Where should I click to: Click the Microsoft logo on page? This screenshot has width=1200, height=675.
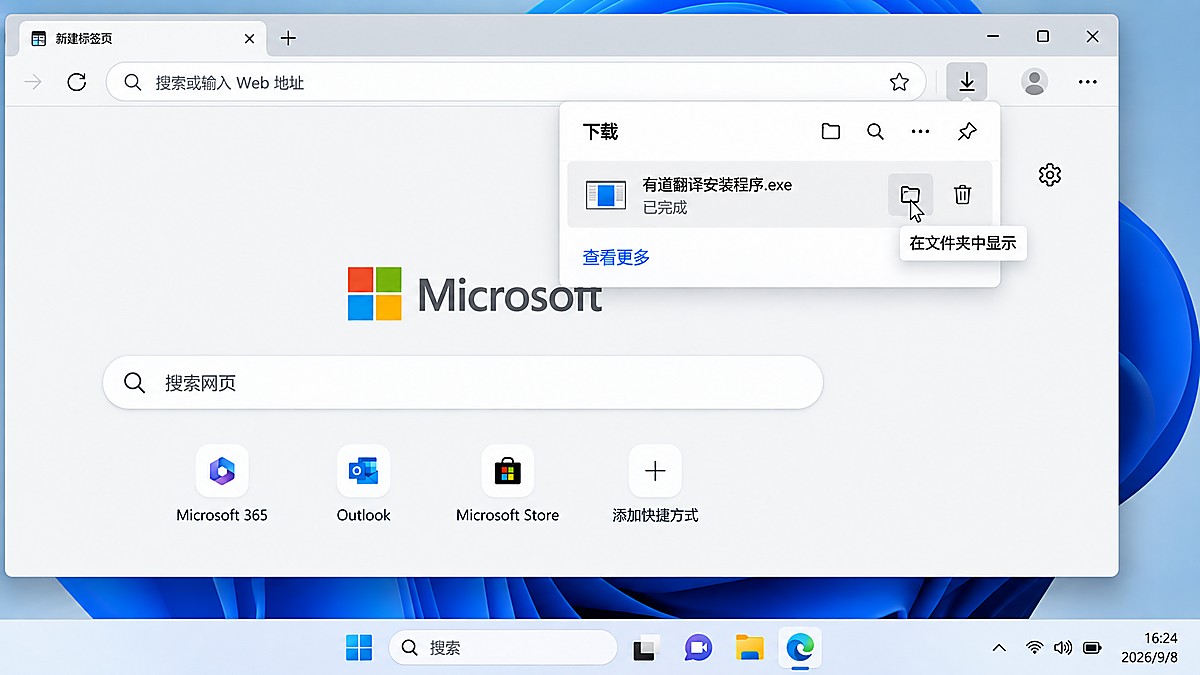click(x=475, y=294)
